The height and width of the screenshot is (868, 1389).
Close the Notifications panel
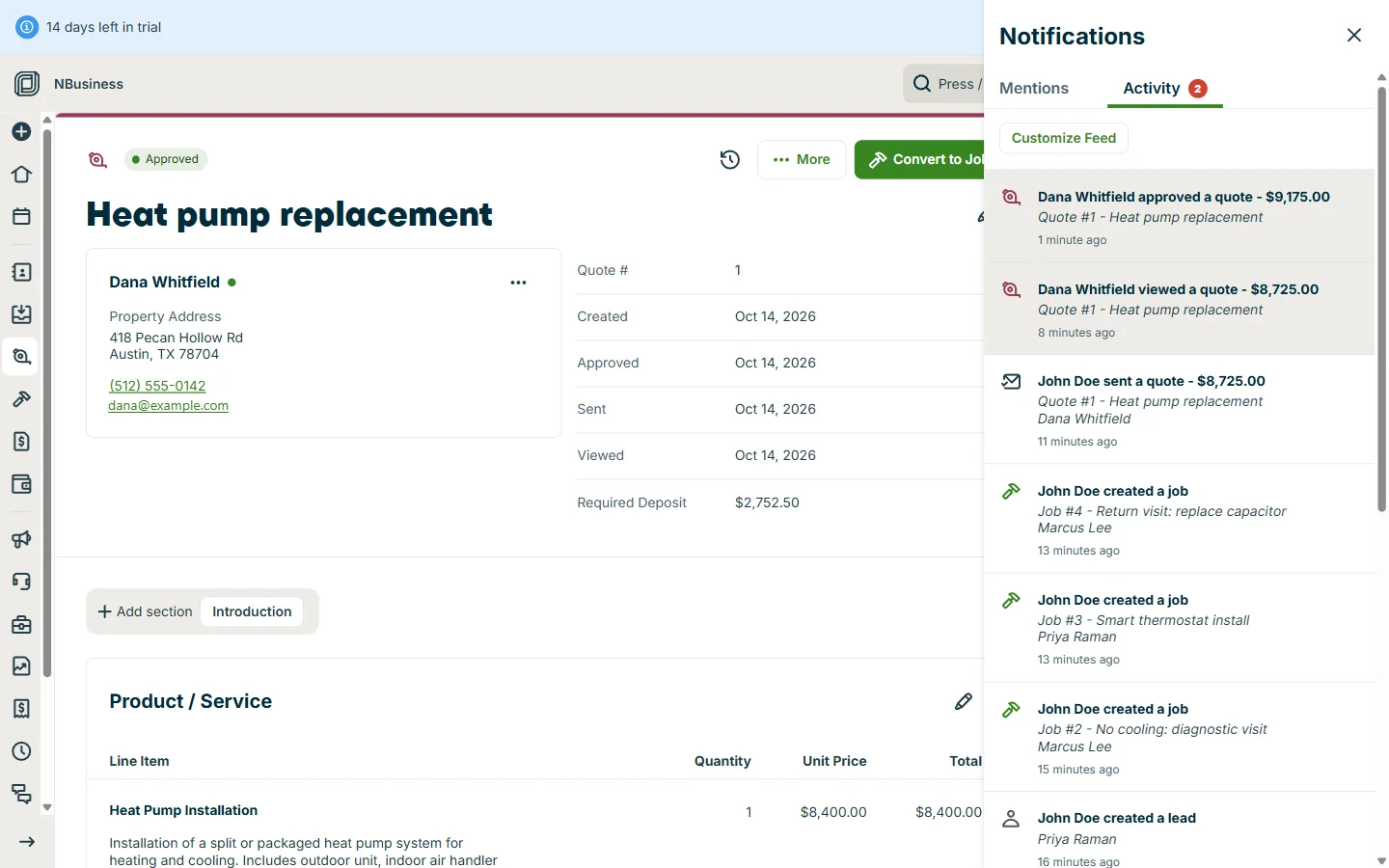pos(1354,36)
